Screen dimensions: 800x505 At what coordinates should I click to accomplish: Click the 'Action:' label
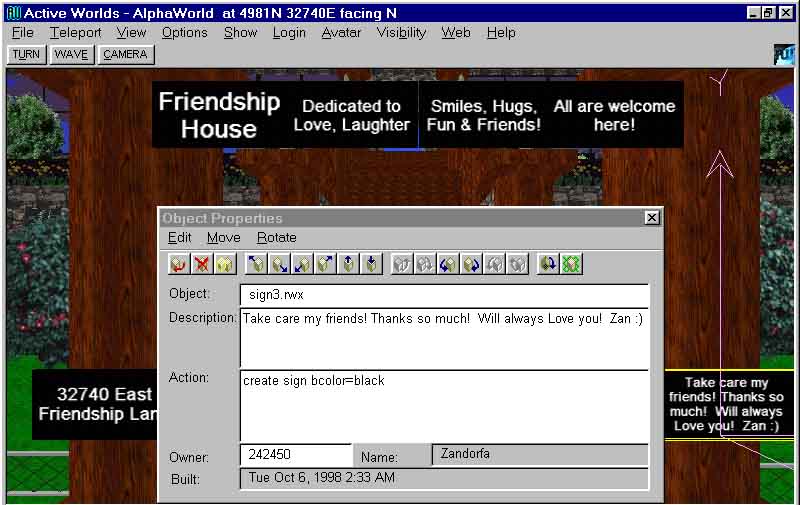pos(189,377)
